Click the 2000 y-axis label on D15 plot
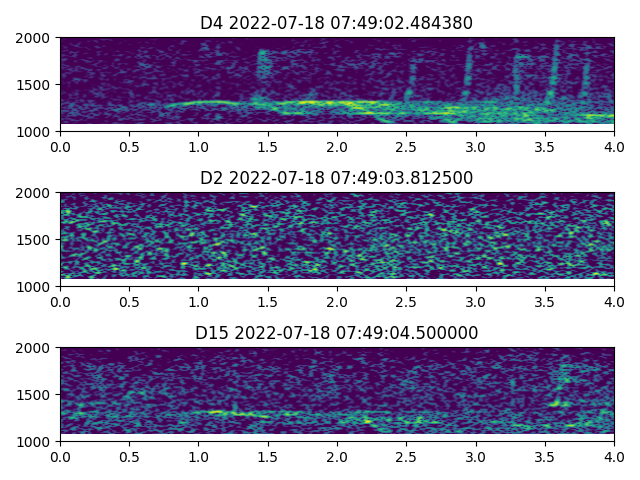 pyautogui.click(x=35, y=348)
